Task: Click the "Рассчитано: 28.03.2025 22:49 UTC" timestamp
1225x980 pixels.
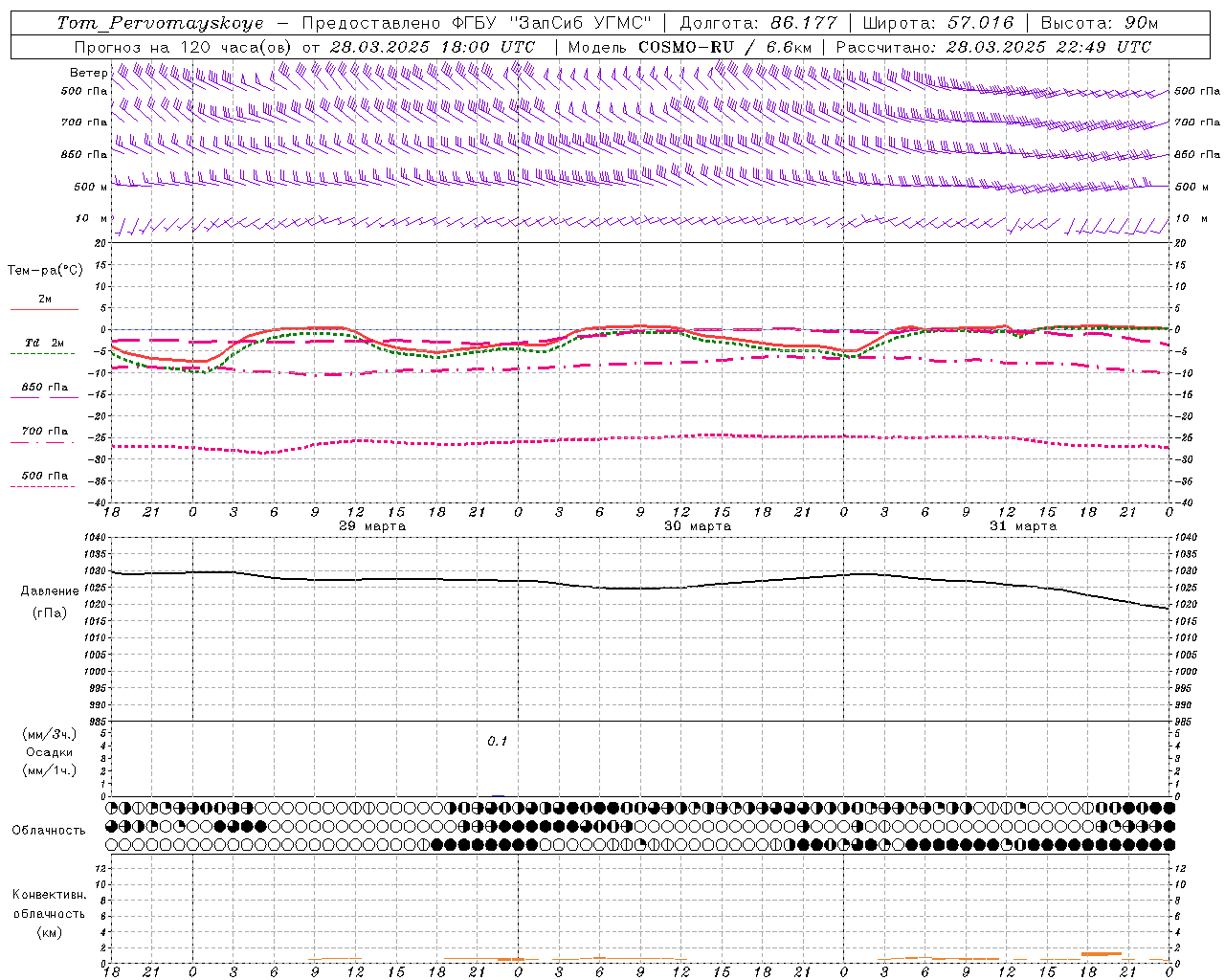Action: coord(993,47)
